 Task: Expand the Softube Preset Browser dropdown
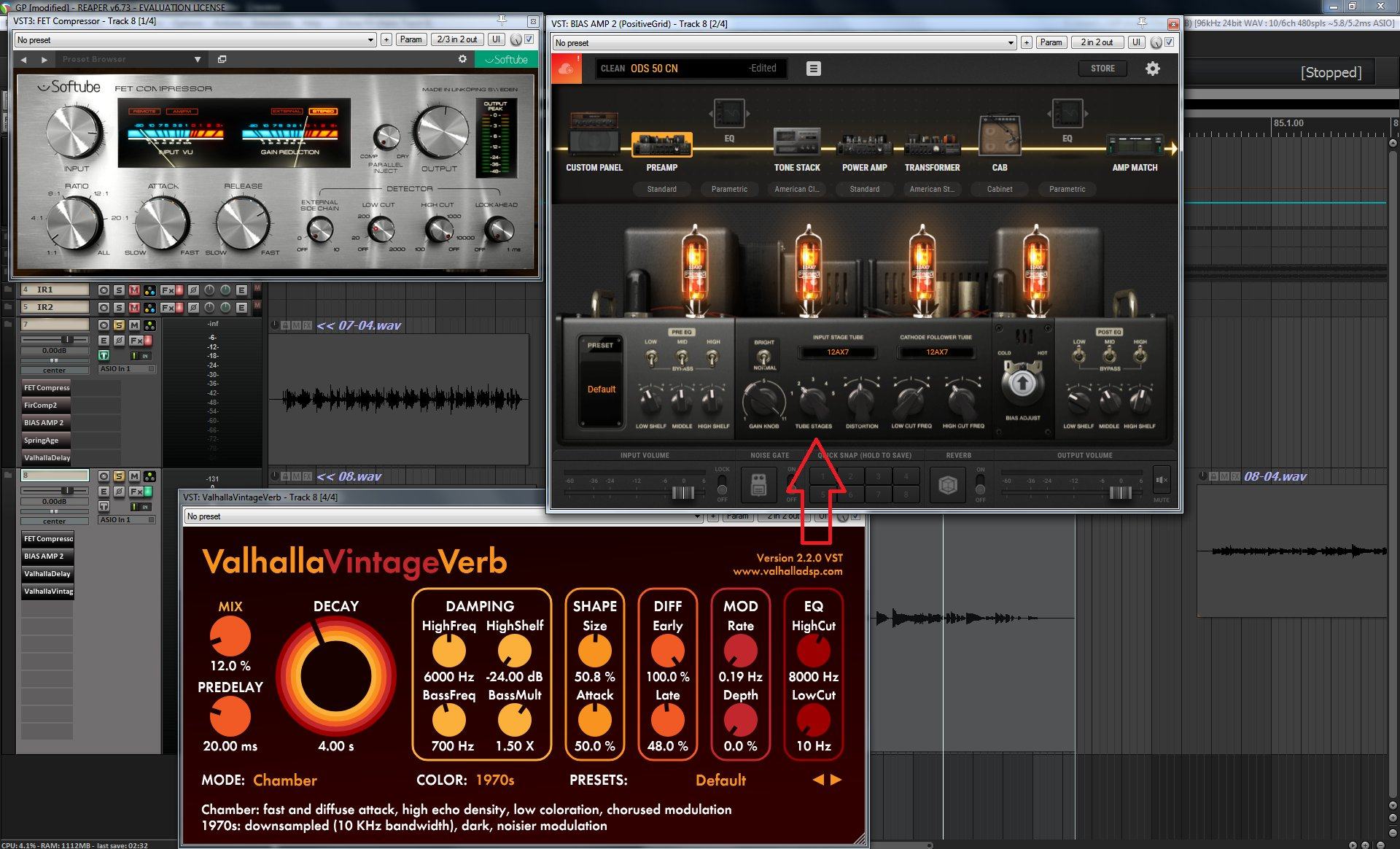point(198,59)
